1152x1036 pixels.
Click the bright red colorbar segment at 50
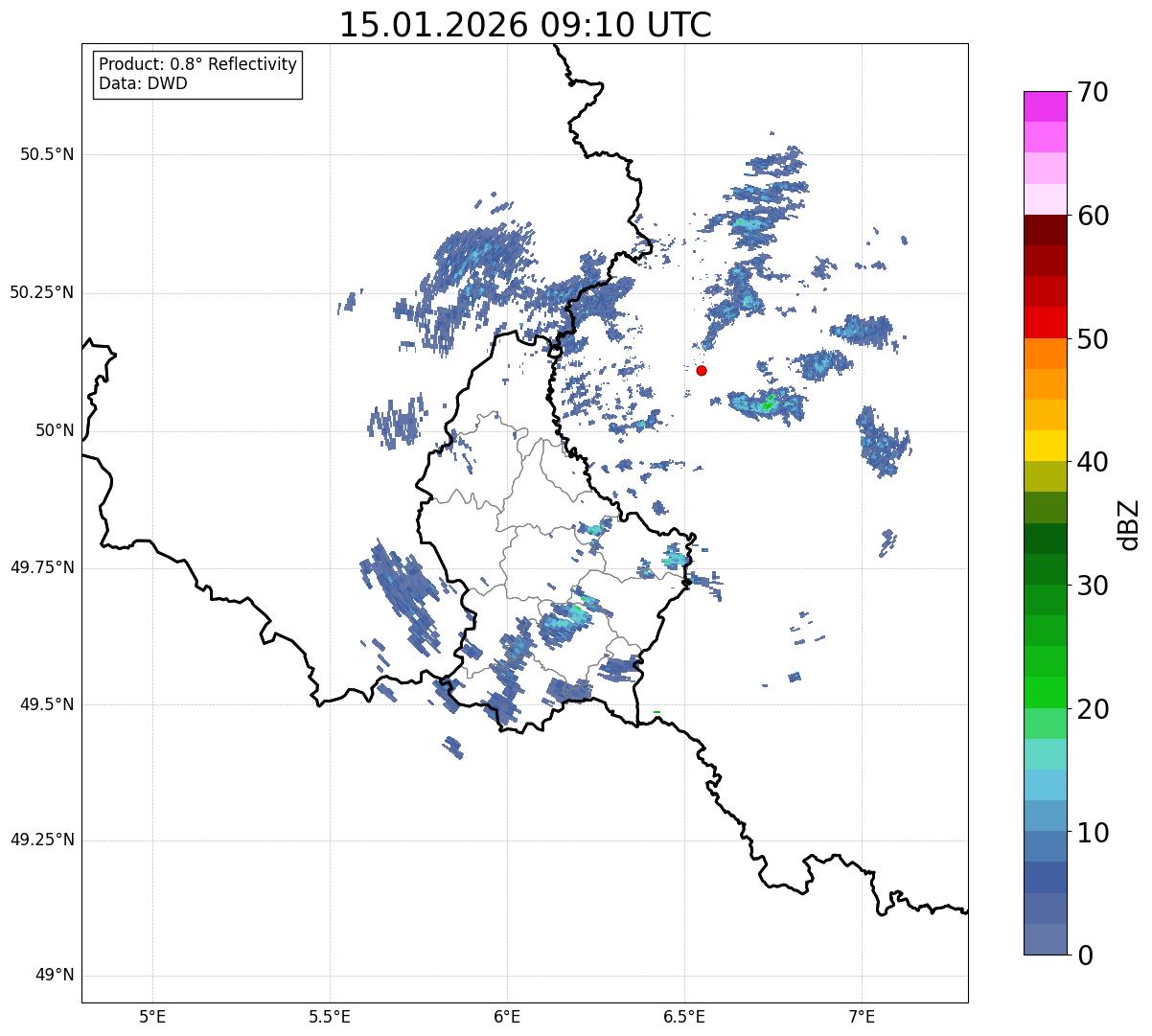point(1045,322)
